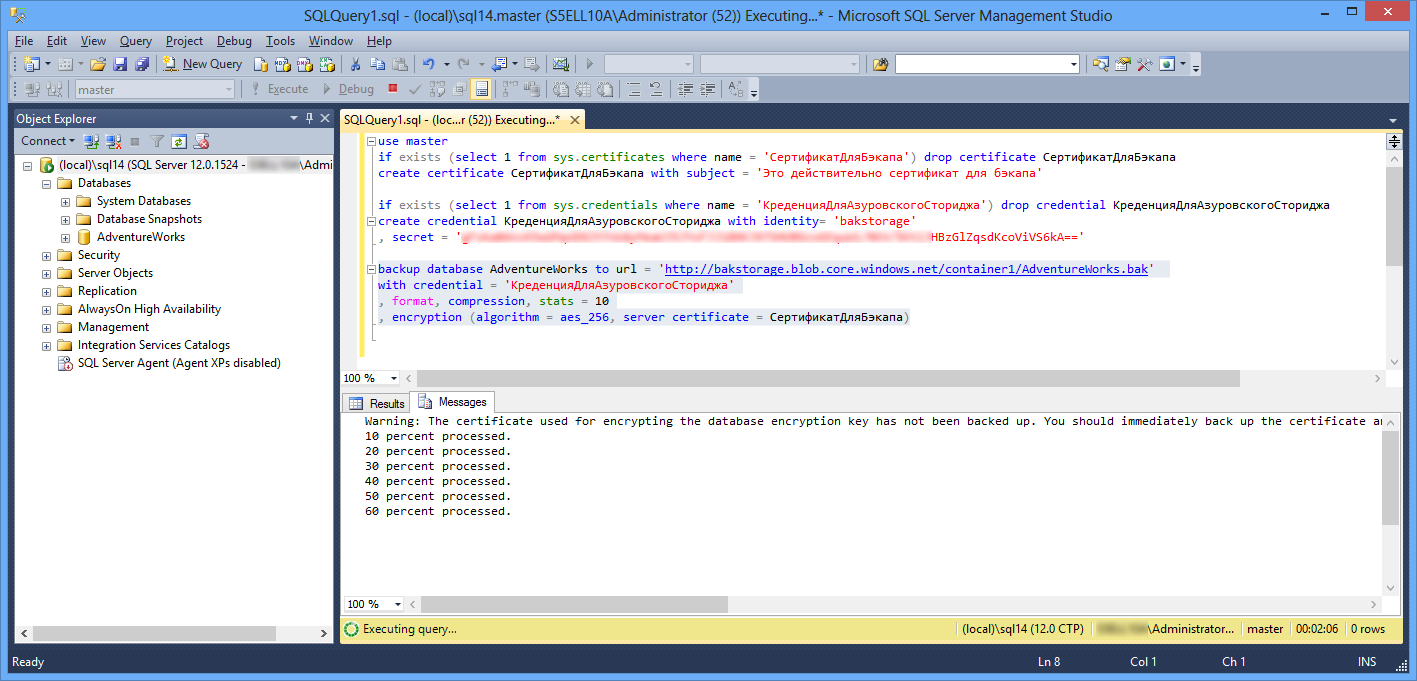Click the disabled Execute button

pyautogui.click(x=279, y=89)
